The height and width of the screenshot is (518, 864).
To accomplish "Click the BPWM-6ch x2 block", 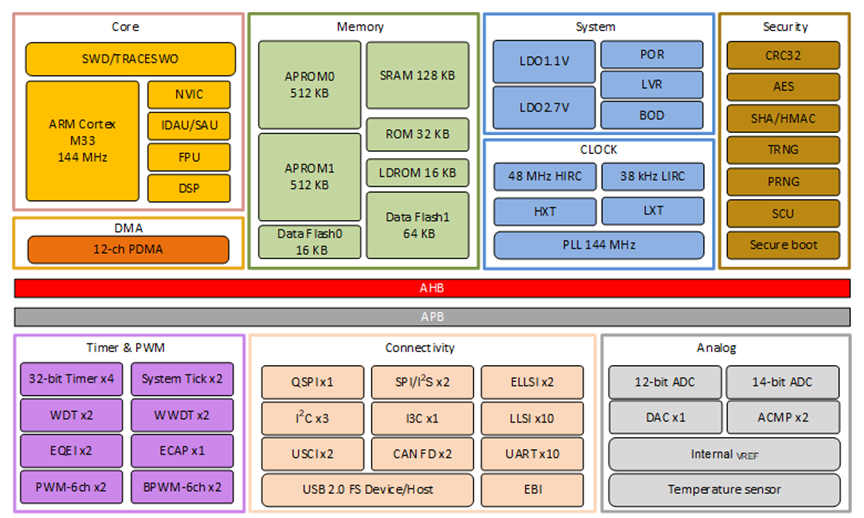I will coord(181,487).
